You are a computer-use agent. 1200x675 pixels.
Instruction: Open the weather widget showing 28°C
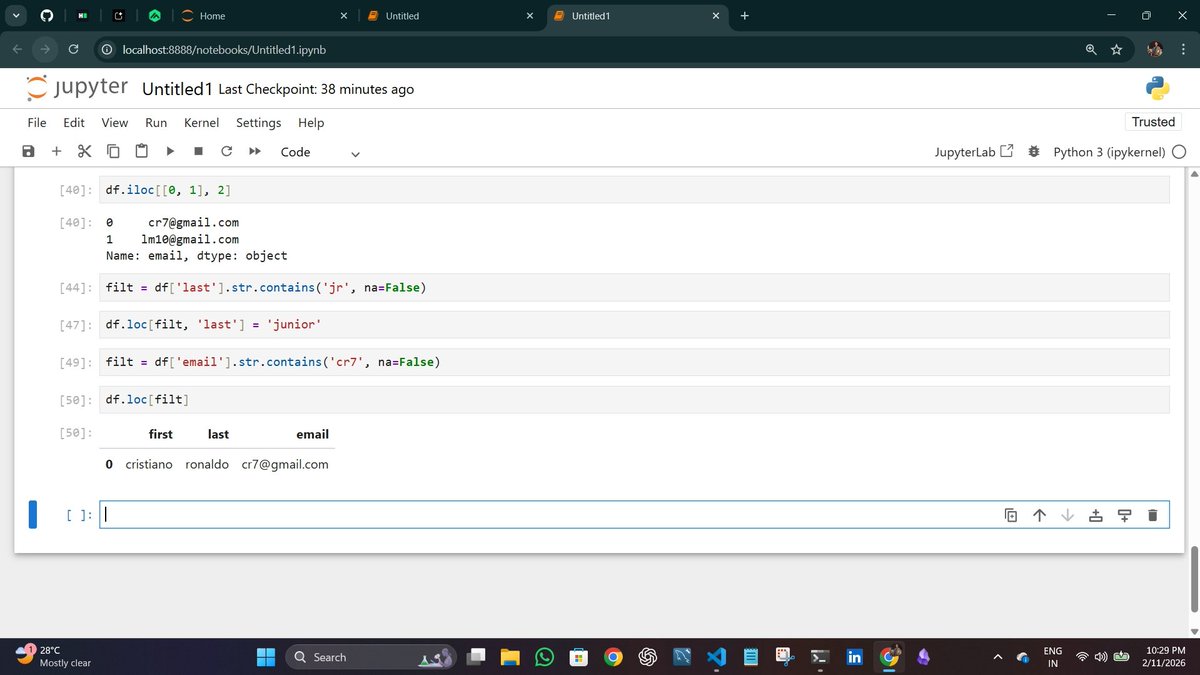[54, 656]
